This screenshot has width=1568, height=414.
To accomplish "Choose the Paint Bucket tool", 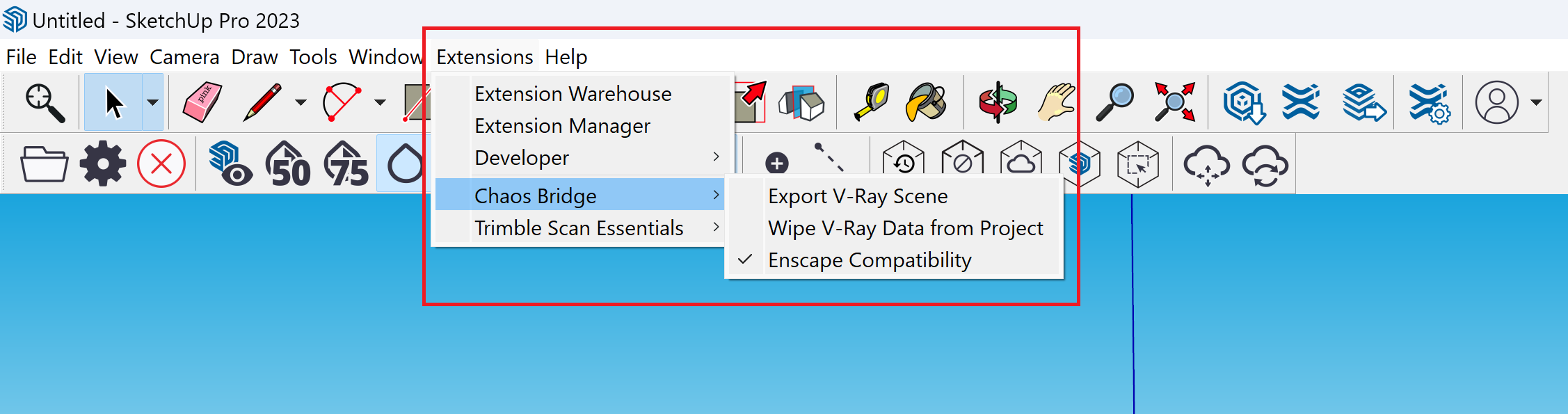I will pos(927,103).
